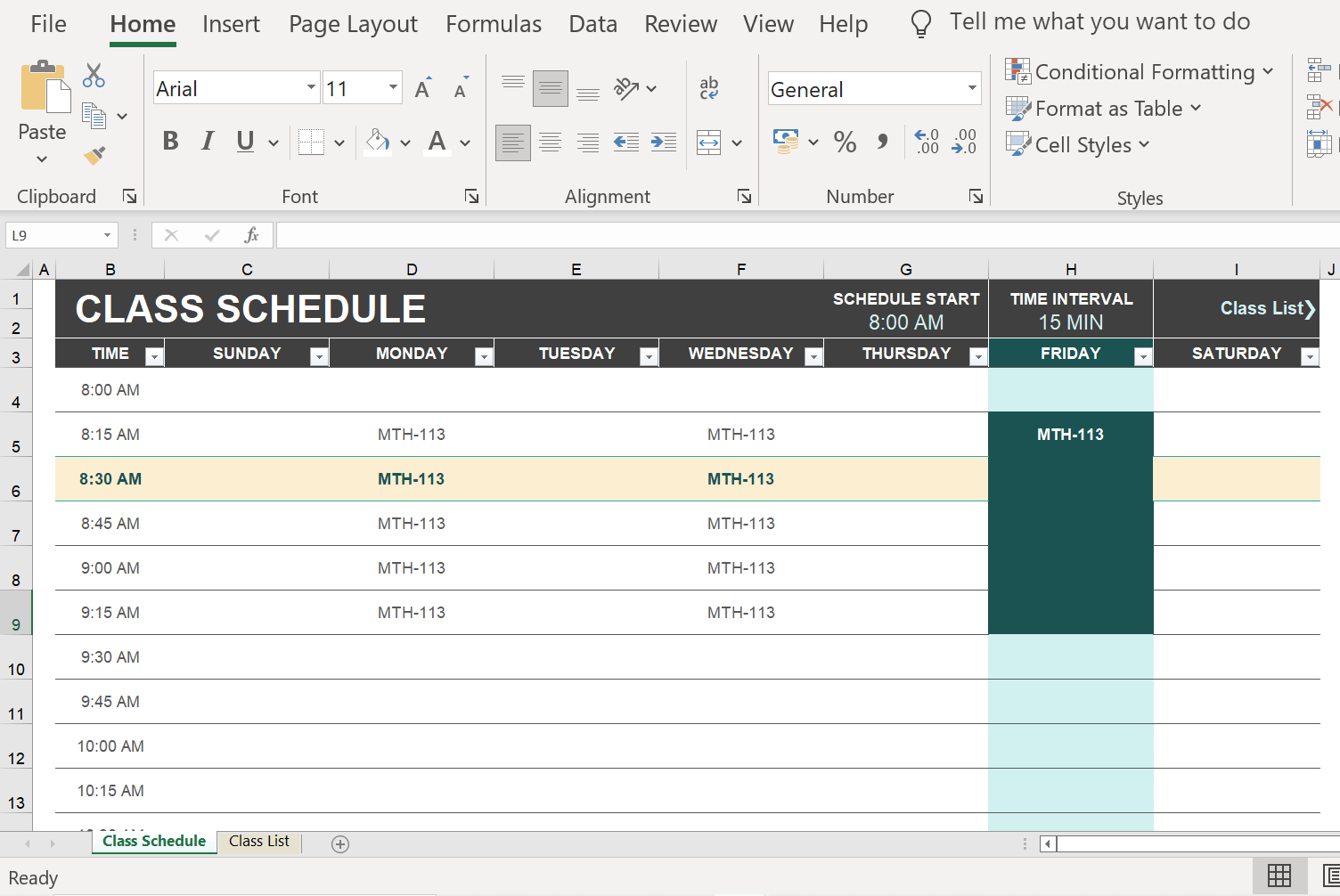
Task: Open Conditional Formatting options
Action: tap(1140, 71)
